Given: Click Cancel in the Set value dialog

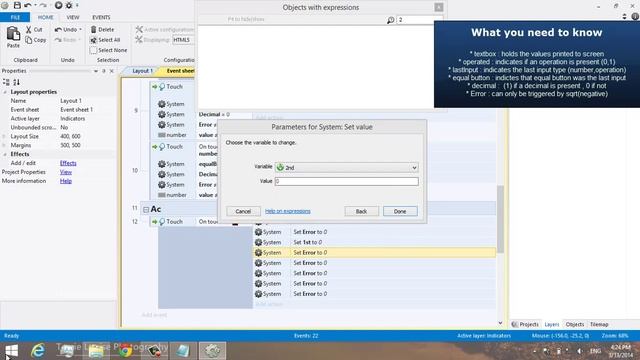Looking at the screenshot, I should click(x=243, y=211).
